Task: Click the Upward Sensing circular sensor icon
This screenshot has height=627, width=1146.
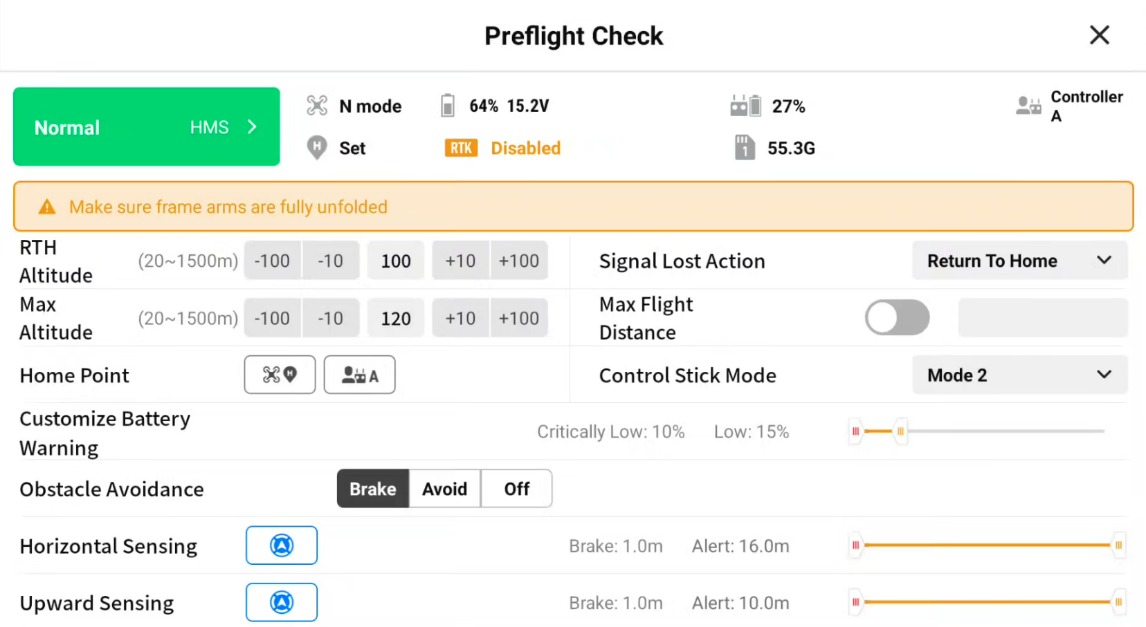Action: click(281, 602)
